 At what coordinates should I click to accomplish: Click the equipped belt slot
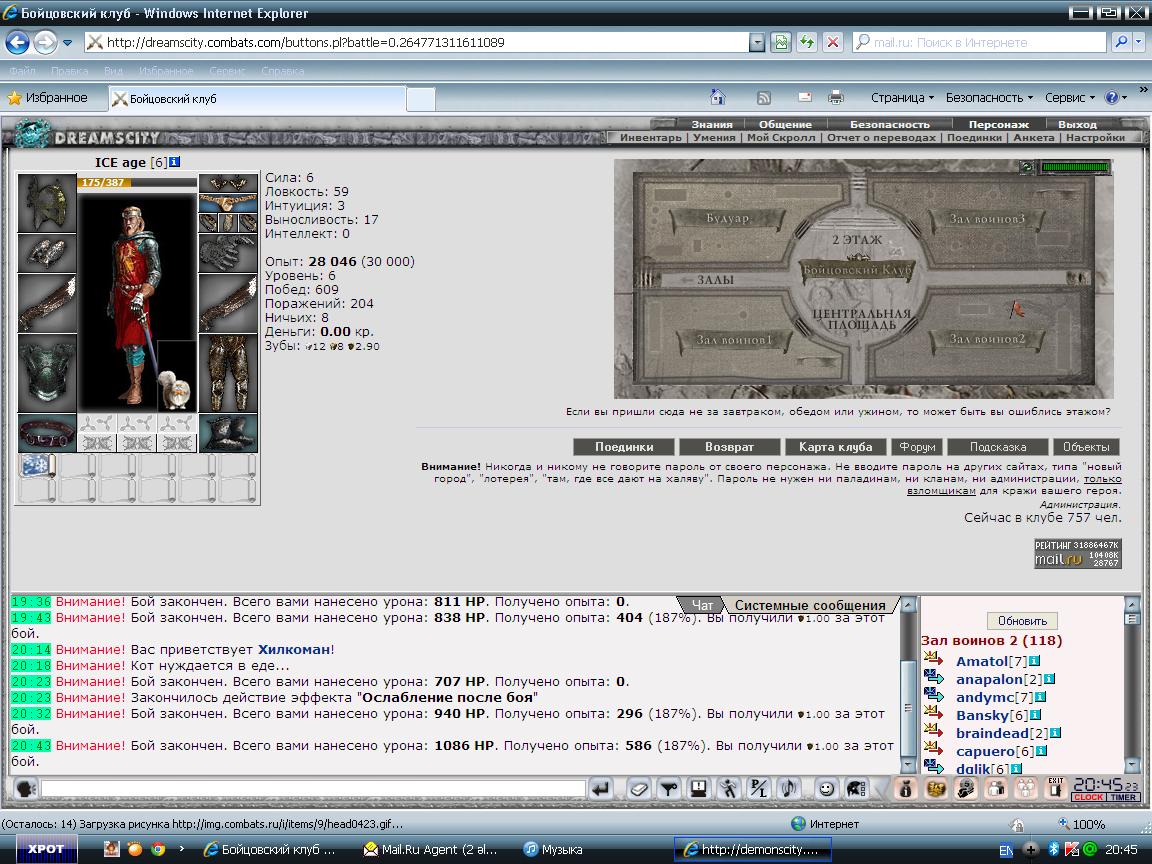tap(47, 433)
